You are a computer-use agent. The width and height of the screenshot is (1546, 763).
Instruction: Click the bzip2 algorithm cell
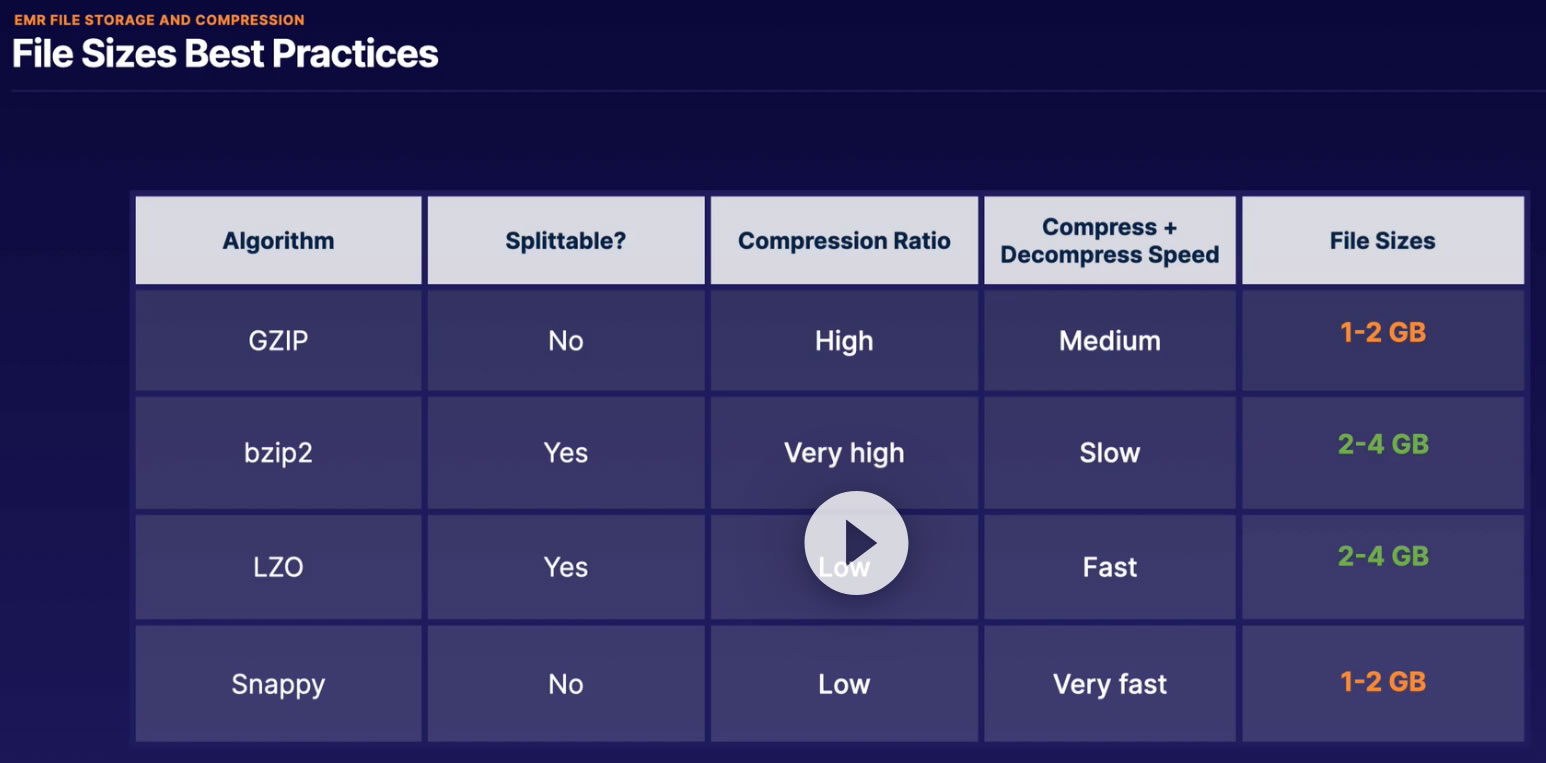click(x=278, y=453)
